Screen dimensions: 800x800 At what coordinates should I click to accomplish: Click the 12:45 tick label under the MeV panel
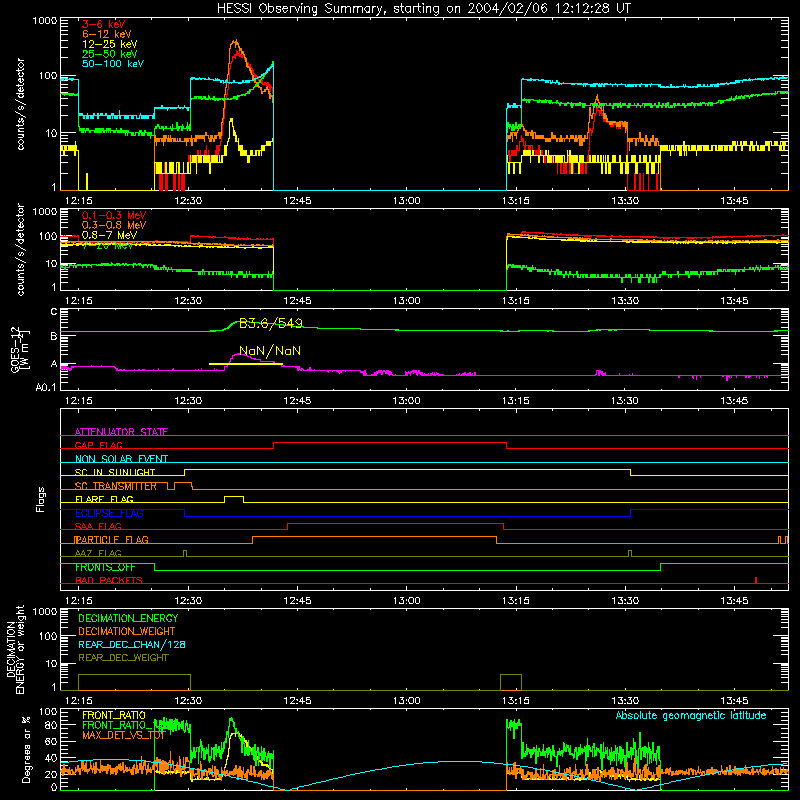click(x=297, y=301)
